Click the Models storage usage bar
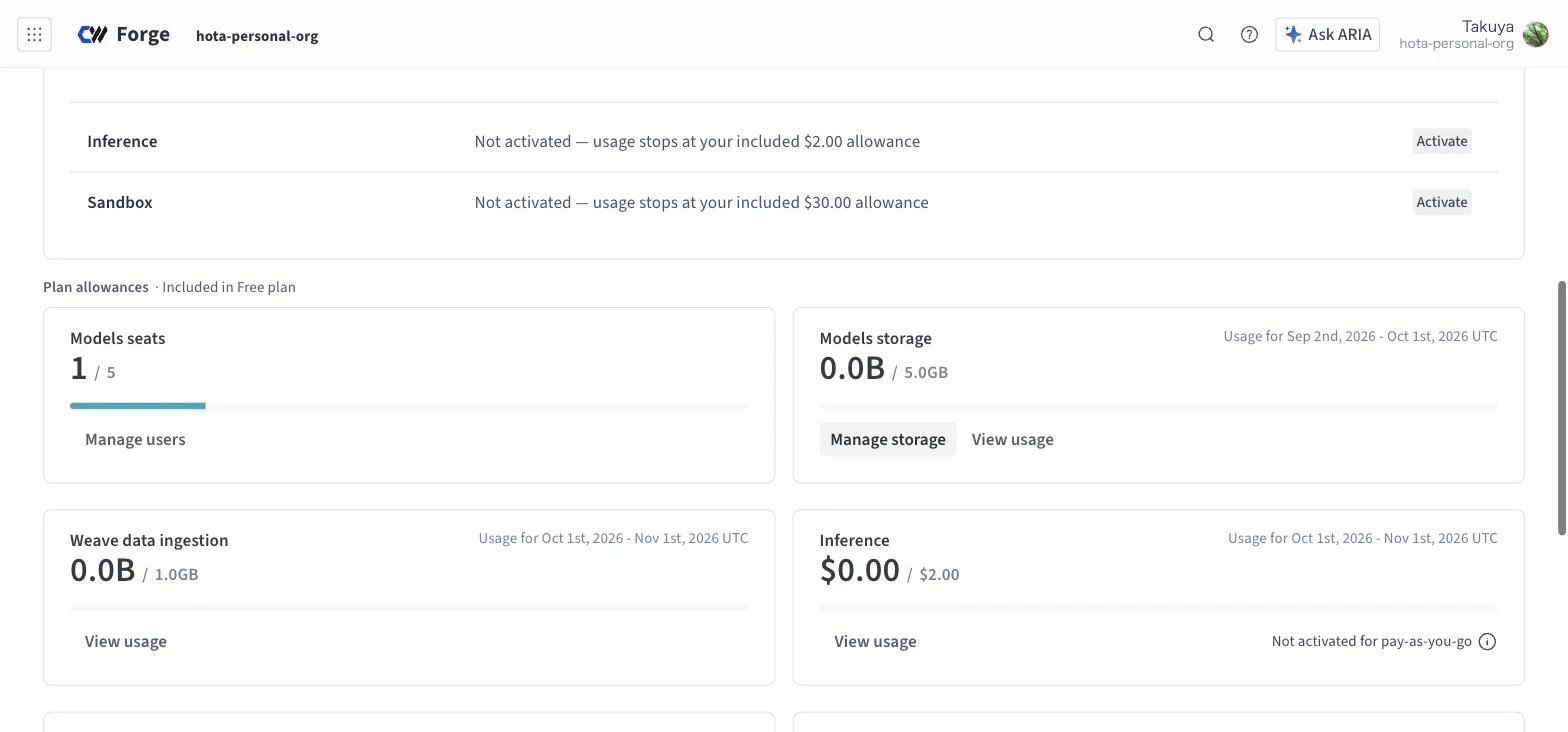 (x=1158, y=406)
